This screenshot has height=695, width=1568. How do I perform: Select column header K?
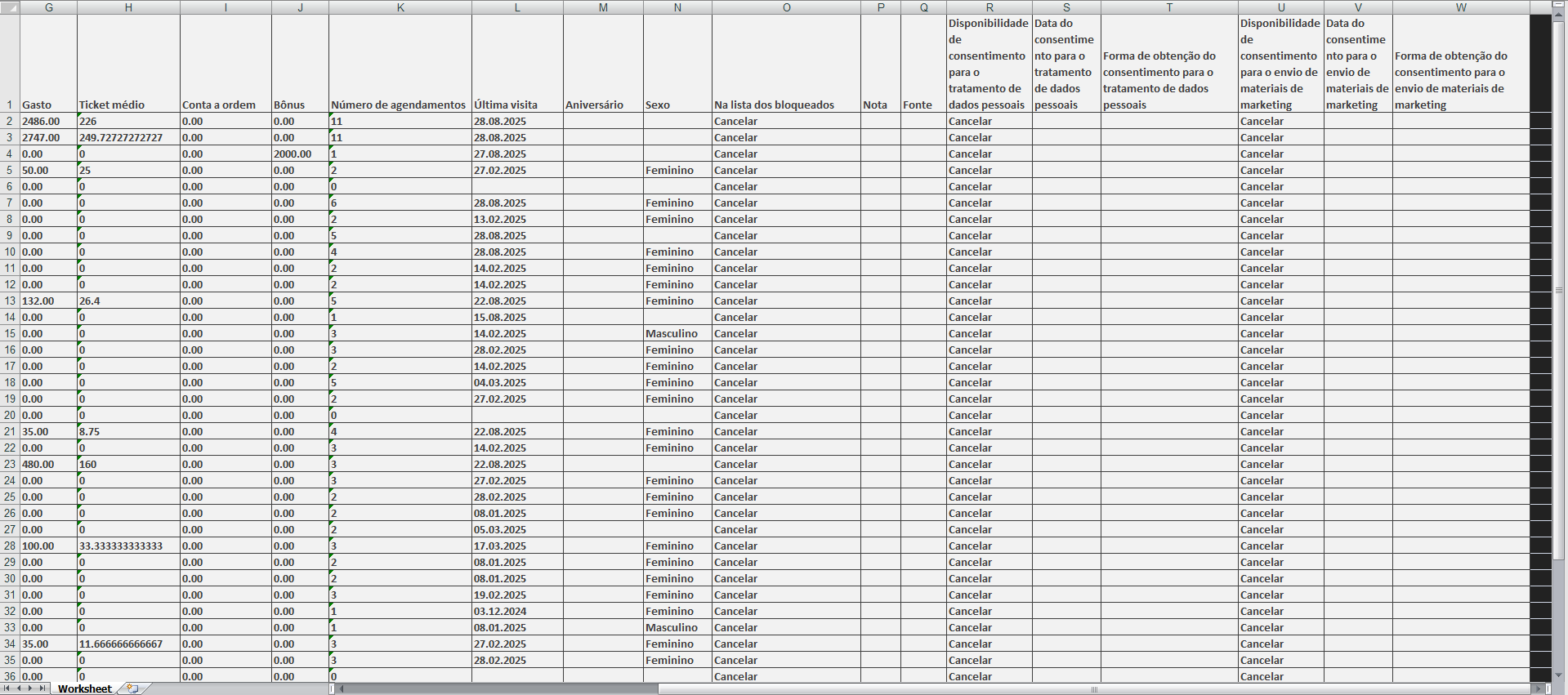[x=400, y=7]
